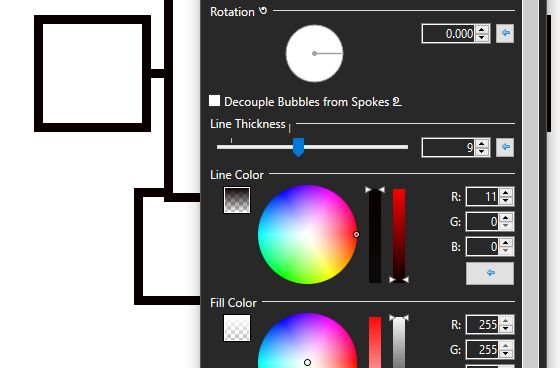560x368 pixels.
Task: Click the Line Color red R field
Action: (482, 197)
